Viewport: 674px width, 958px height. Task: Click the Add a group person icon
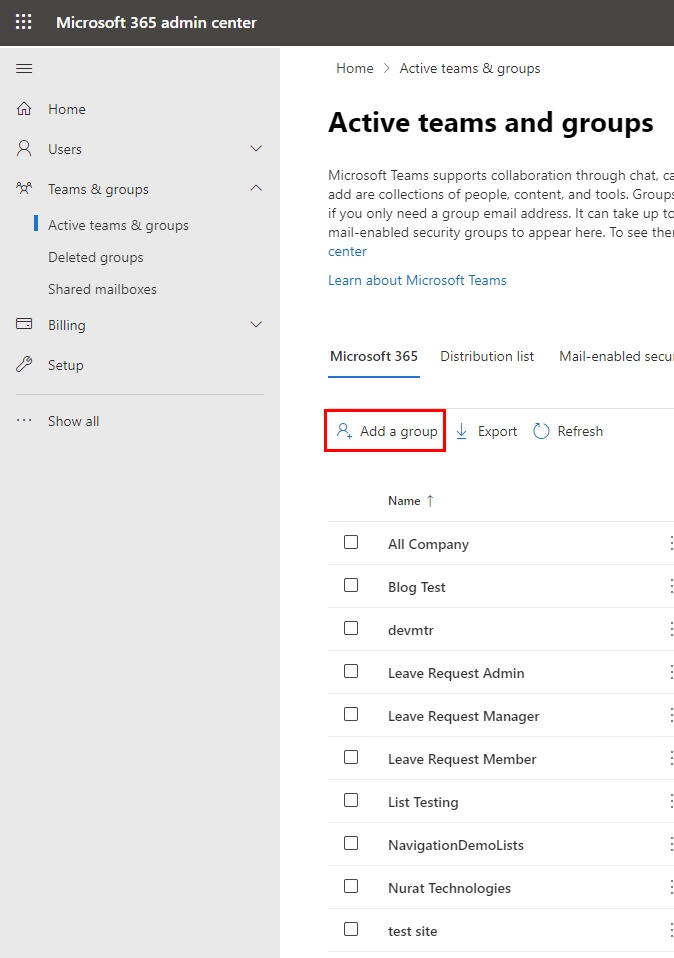tap(344, 431)
